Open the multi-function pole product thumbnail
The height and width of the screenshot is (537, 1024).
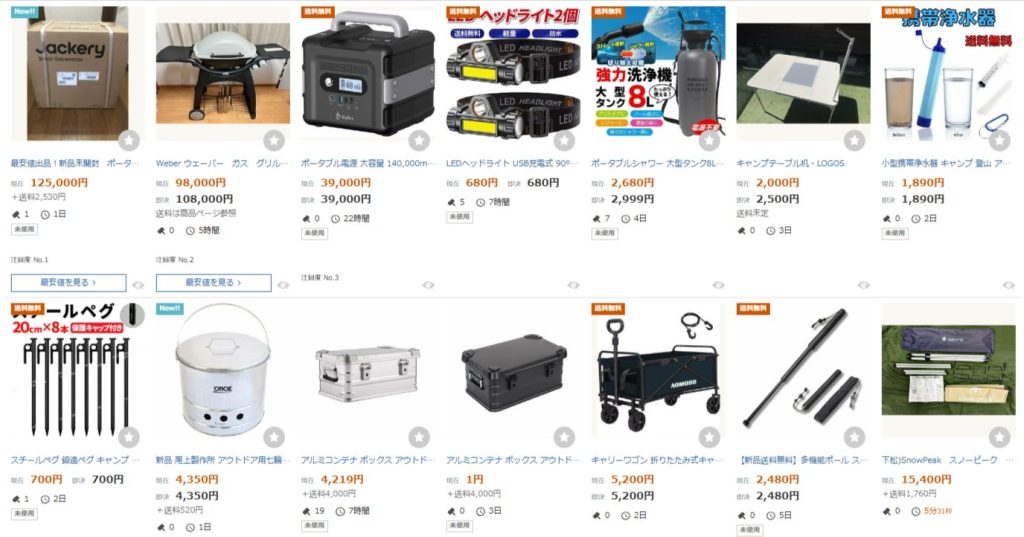pyautogui.click(x=803, y=370)
